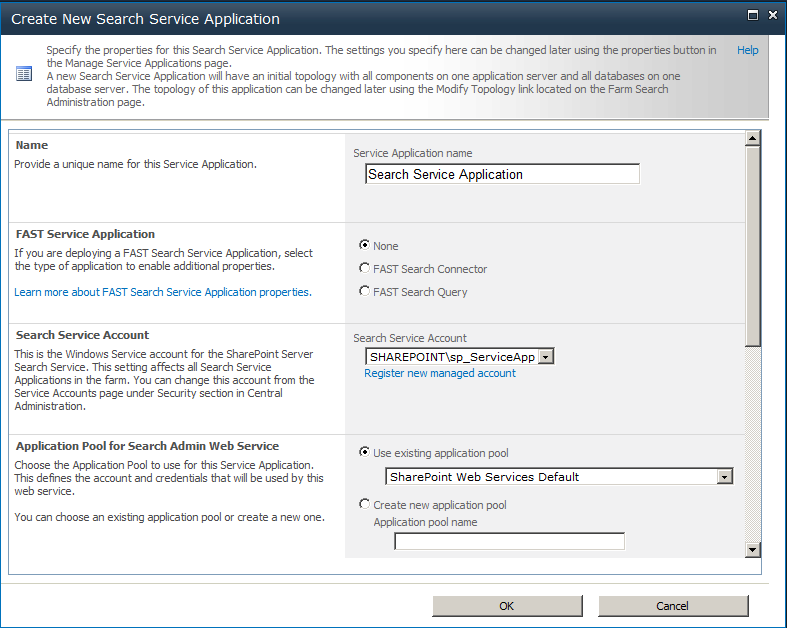Viewport: 787px width, 628px height.
Task: Close the Create New Search Service Application dialog
Action: point(773,15)
